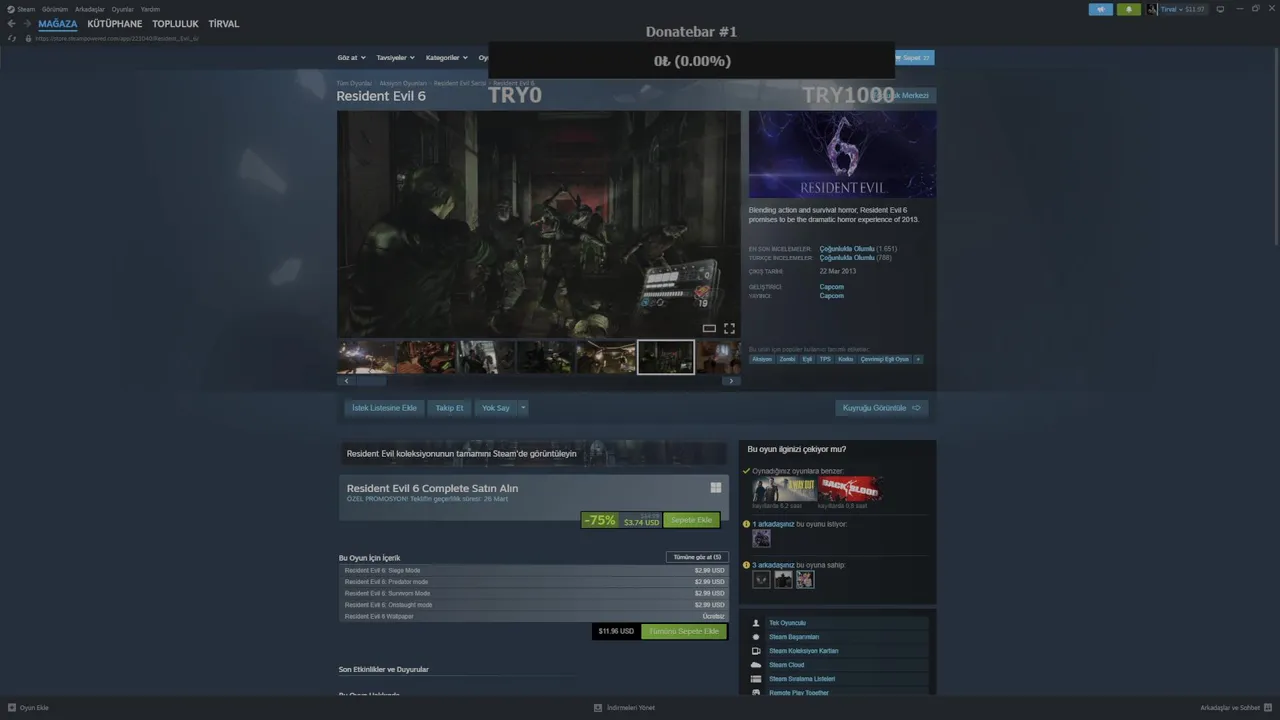The image size is (1280, 720).
Task: Open the Oyunlar menu
Action: tap(122, 9)
